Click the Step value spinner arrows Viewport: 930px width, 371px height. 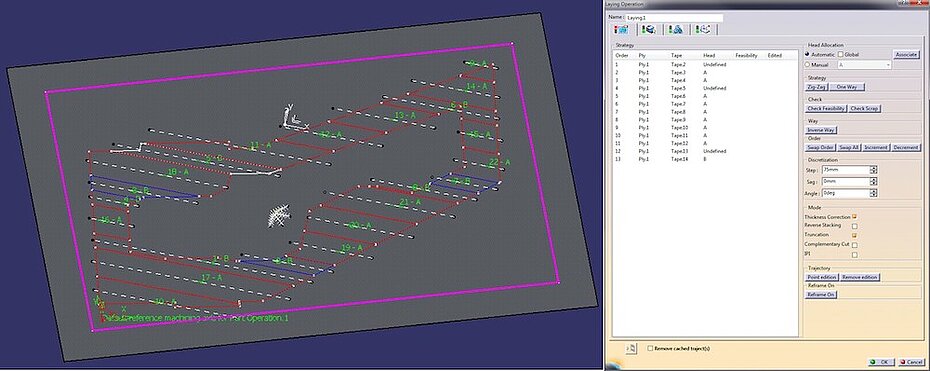click(873, 170)
